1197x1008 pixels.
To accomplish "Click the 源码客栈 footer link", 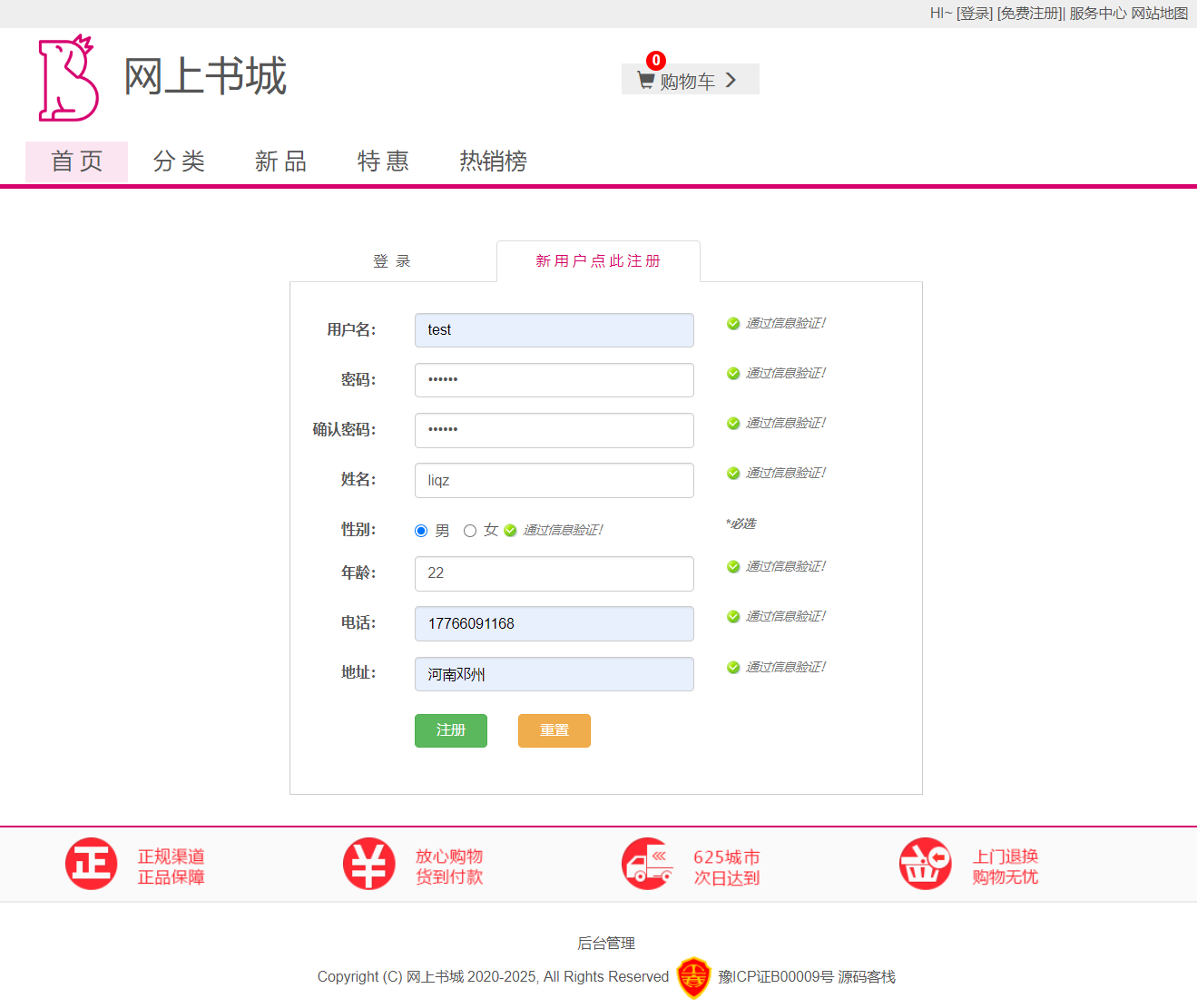I will pos(867,977).
